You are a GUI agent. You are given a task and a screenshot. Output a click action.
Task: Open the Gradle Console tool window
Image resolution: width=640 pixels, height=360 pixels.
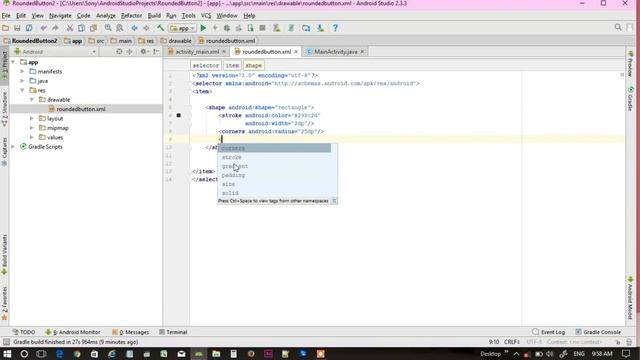598,332
